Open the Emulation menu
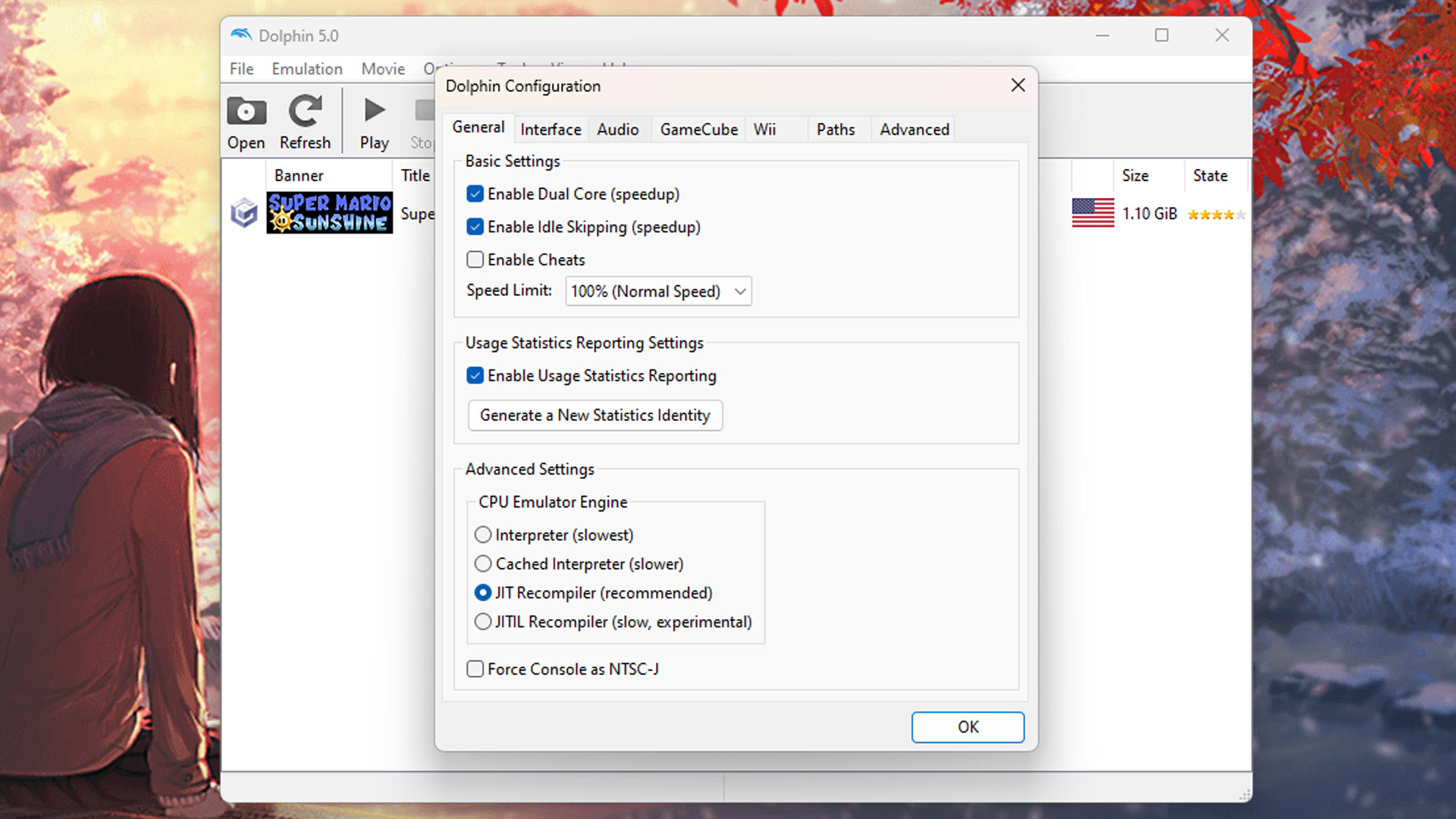Image resolution: width=1456 pixels, height=819 pixels. pos(307,69)
